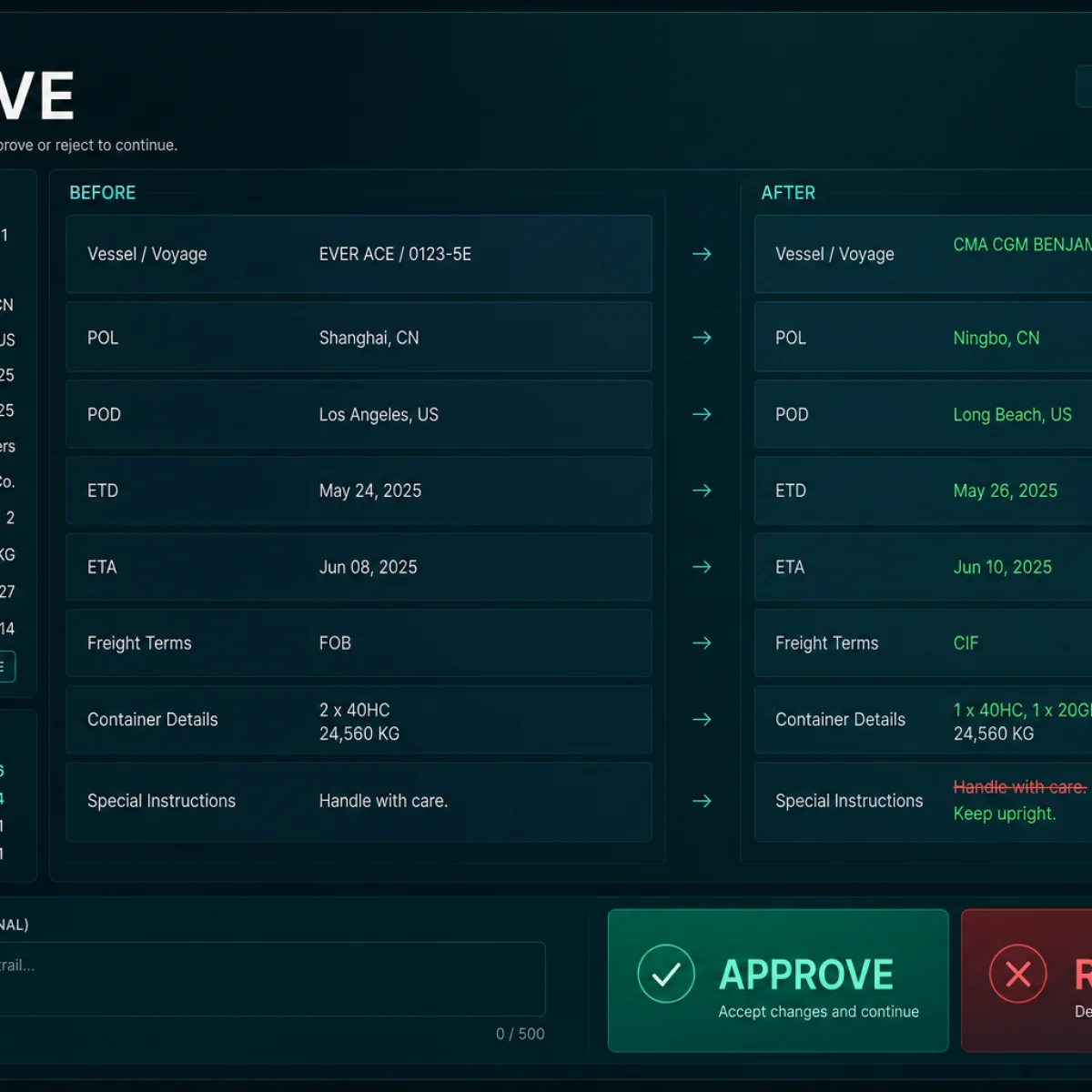Select '2 x 40HC' container value
The width and height of the screenshot is (1092, 1092).
(354, 710)
